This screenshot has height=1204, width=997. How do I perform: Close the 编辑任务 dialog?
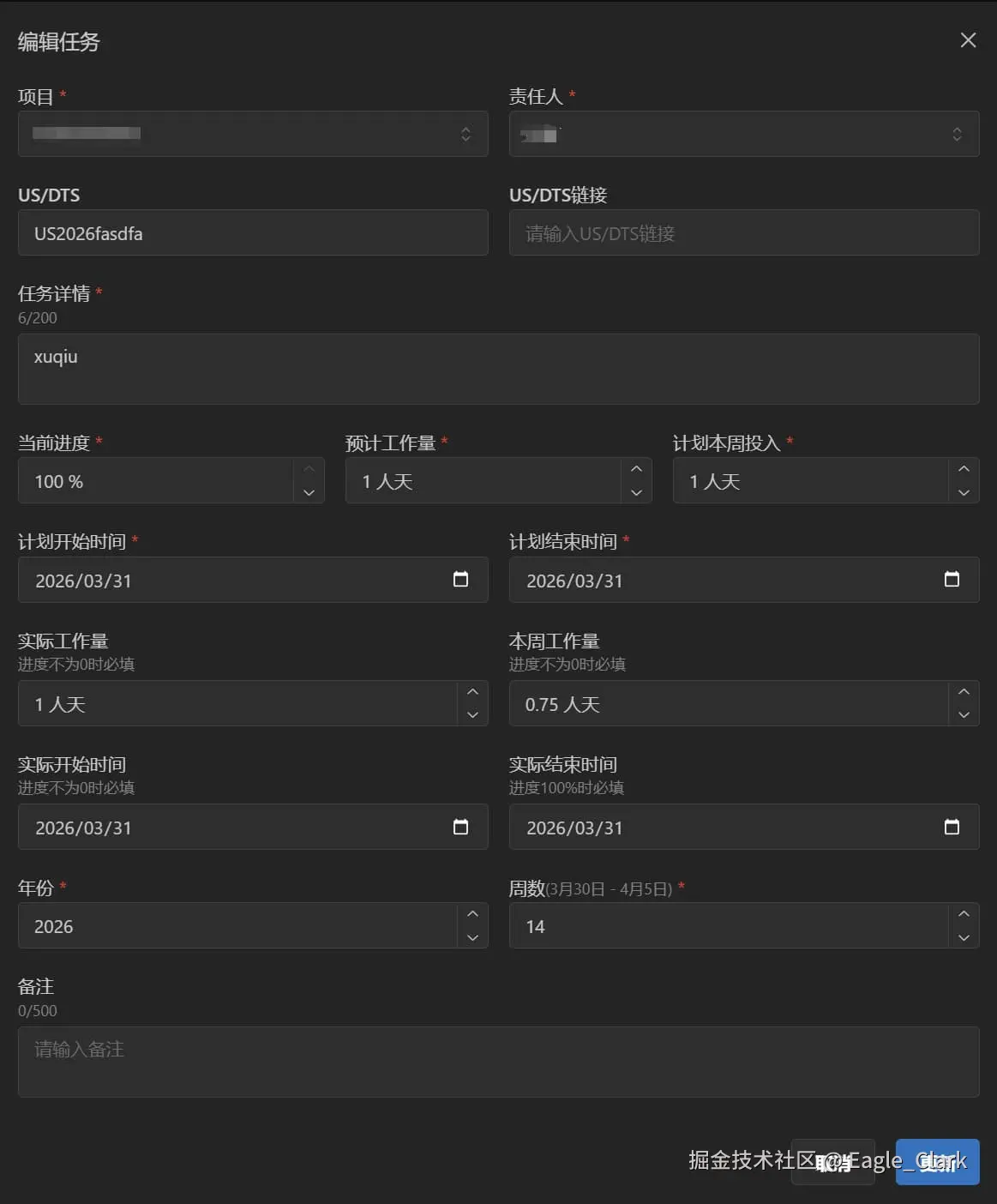point(968,40)
